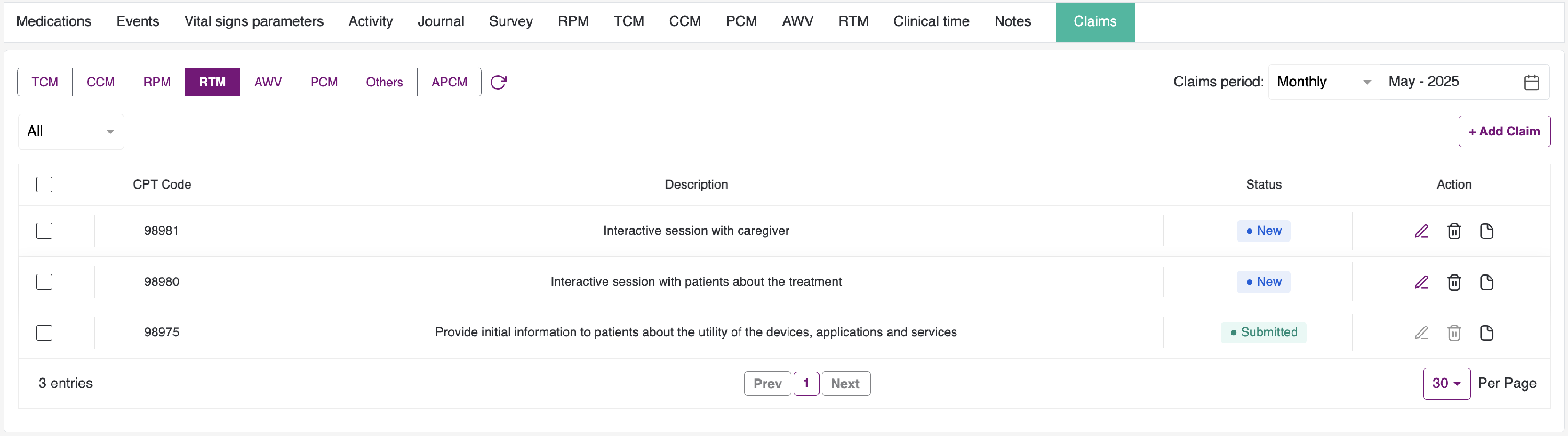1568x436 pixels.
Task: Check the box for CPT code 98981
Action: 44,232
